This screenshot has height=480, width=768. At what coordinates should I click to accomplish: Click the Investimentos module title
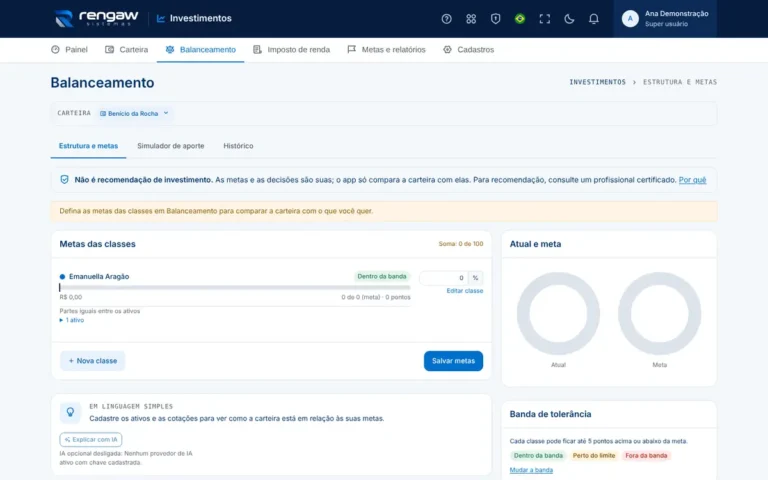(200, 19)
